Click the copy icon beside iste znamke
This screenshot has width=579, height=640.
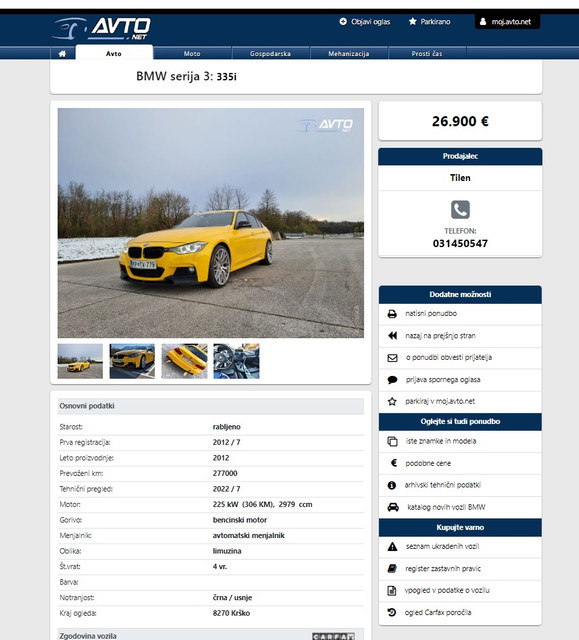[x=392, y=441]
